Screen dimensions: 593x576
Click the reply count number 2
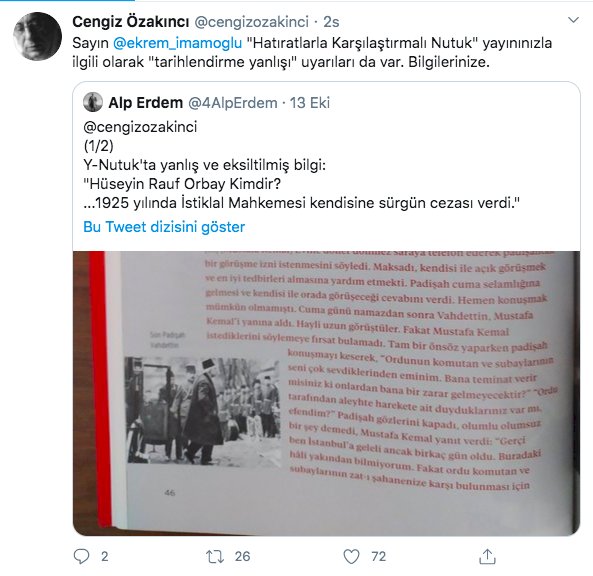click(105, 556)
